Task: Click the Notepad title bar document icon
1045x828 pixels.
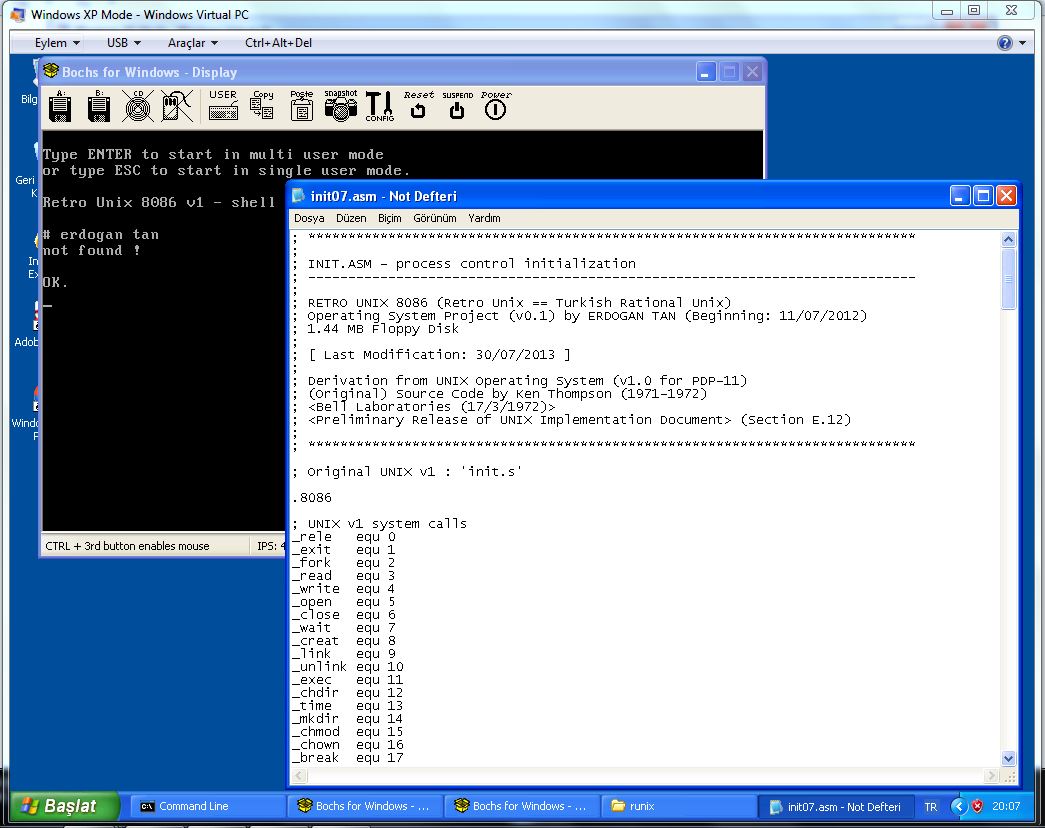Action: [x=299, y=195]
